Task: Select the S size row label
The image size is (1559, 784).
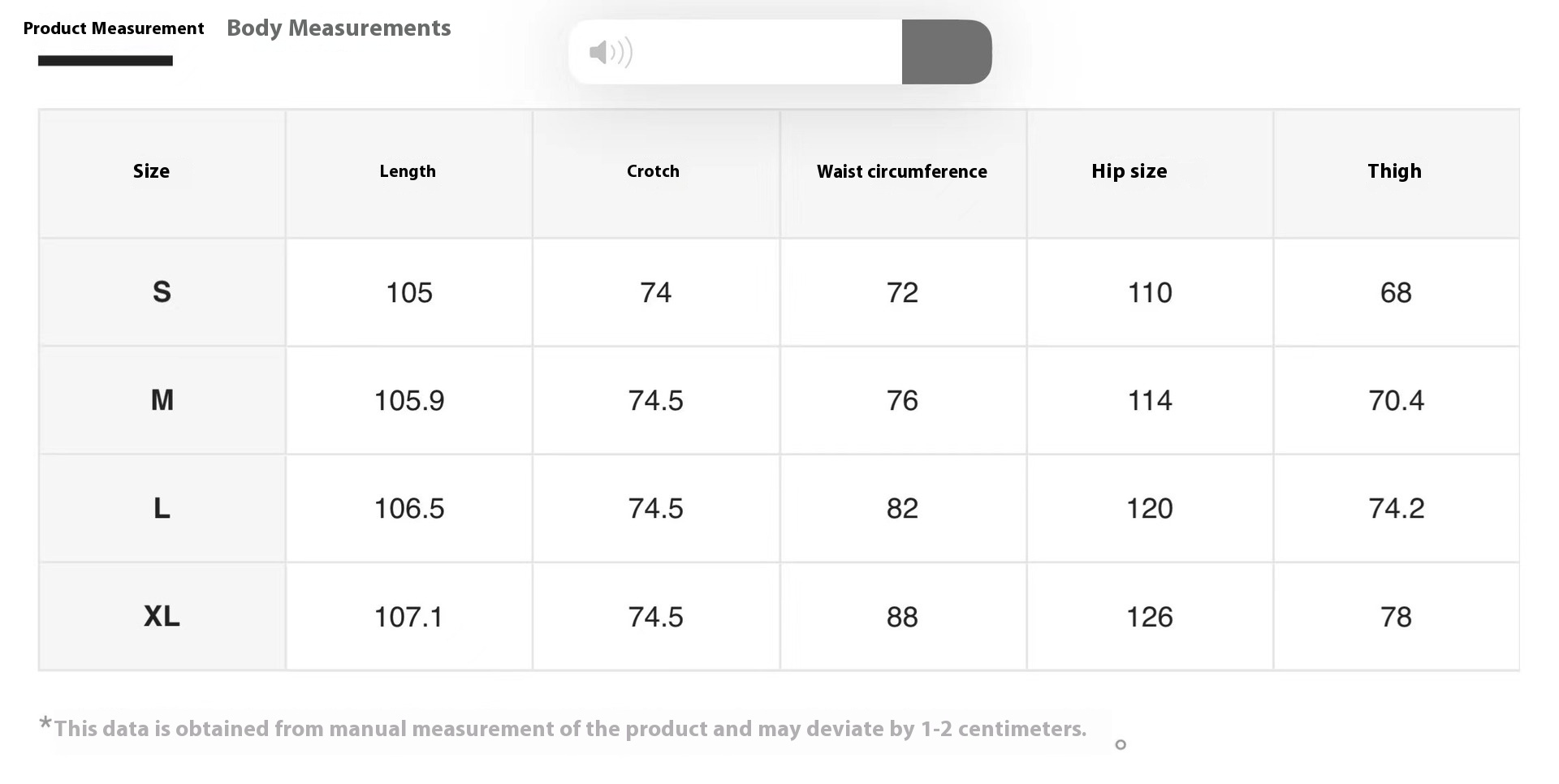Action: (x=162, y=292)
